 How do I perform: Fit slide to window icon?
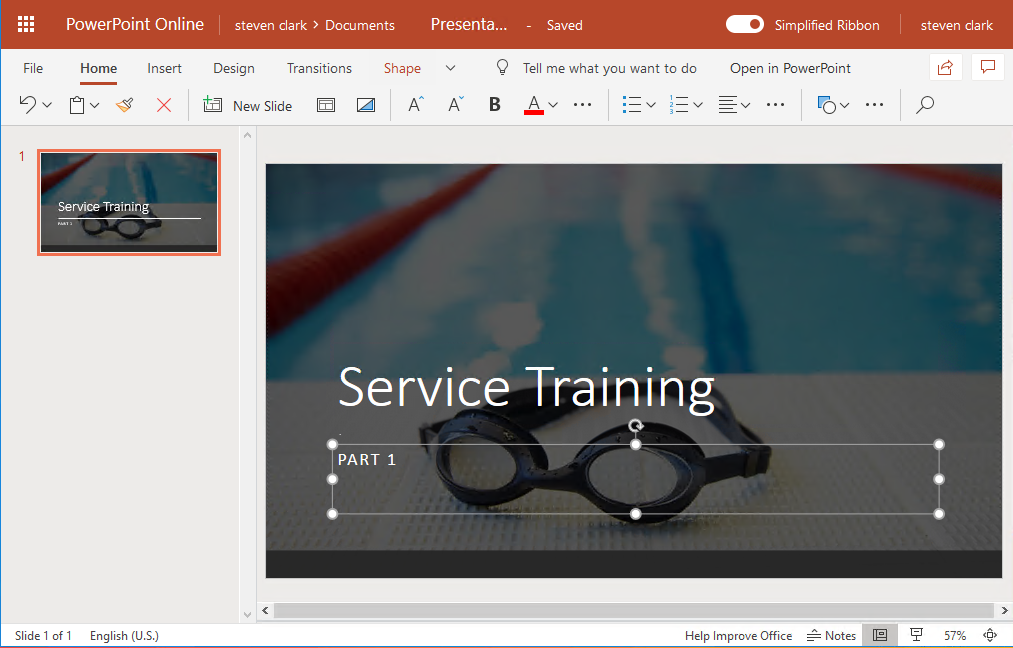(990, 635)
